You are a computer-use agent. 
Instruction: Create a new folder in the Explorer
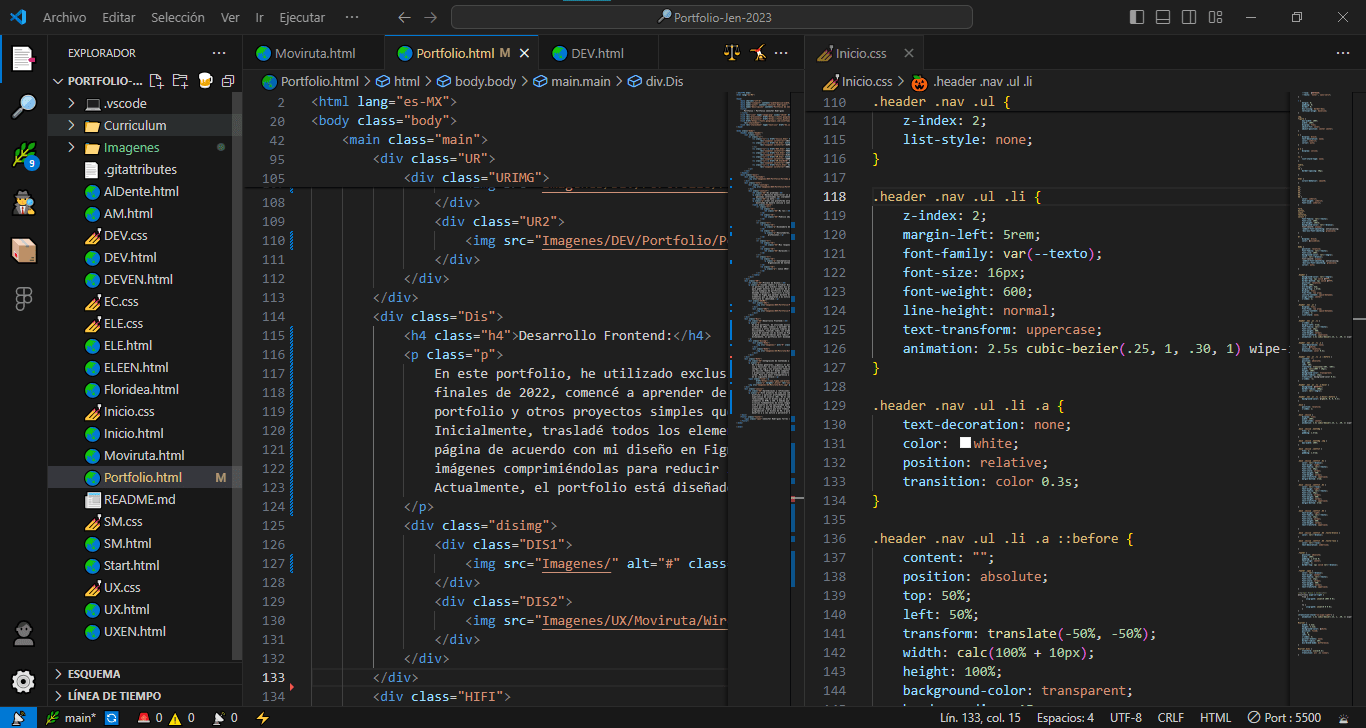point(179,81)
